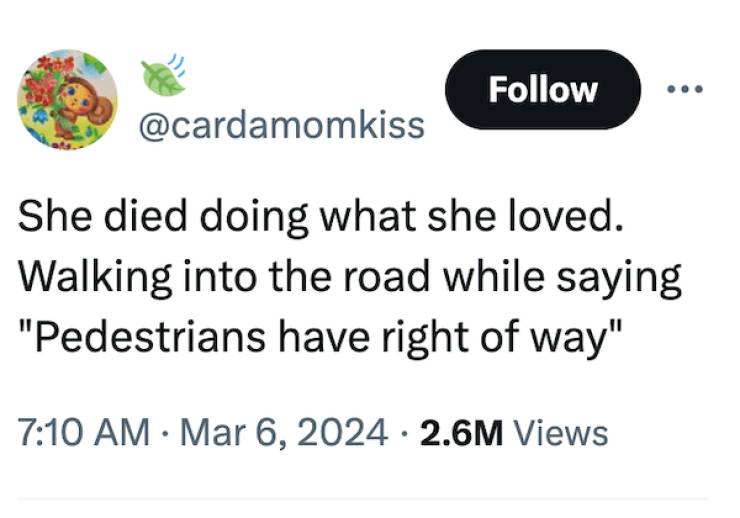Click the cardamomkiss profile avatar picture
740x518 pixels.
click(x=68, y=100)
